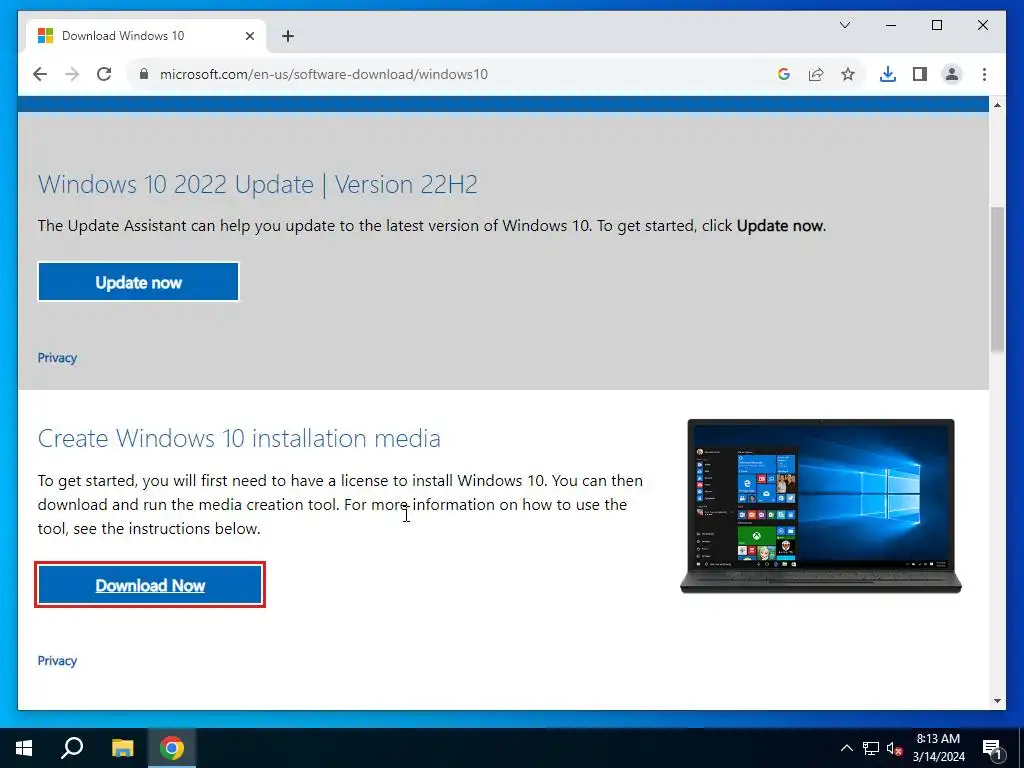The width and height of the screenshot is (1024, 768).
Task: Open the taskbar clock and date
Action: coord(938,748)
